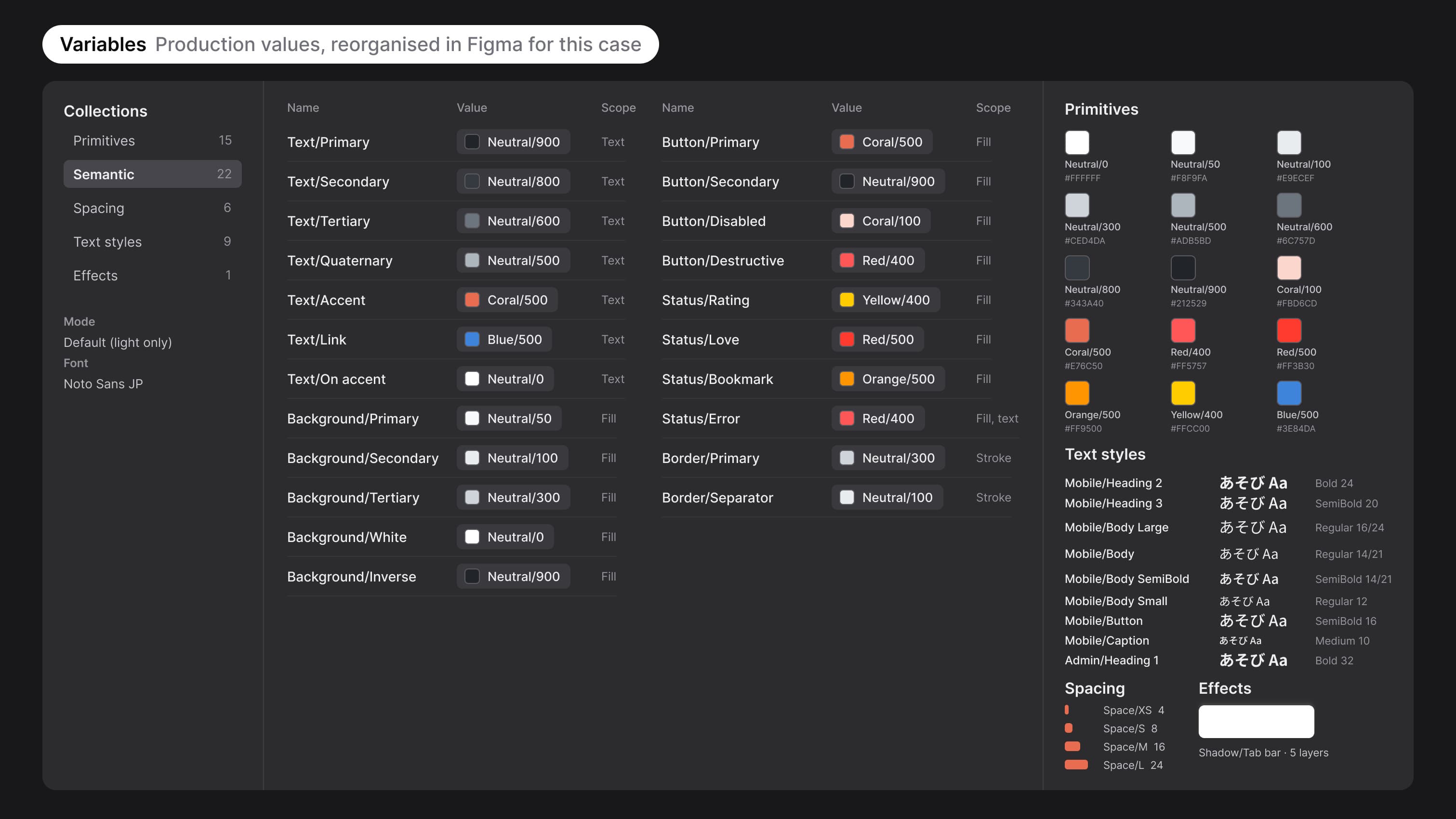This screenshot has height=819, width=1456.
Task: Click the Coral/500 primitive swatch
Action: pyautogui.click(x=1077, y=330)
